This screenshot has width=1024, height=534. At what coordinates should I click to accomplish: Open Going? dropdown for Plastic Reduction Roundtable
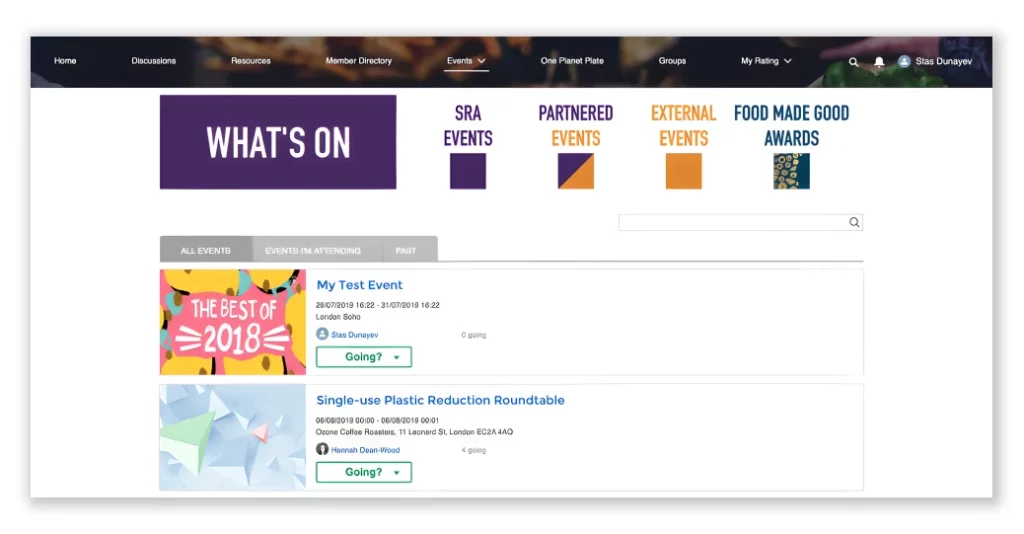(364, 473)
